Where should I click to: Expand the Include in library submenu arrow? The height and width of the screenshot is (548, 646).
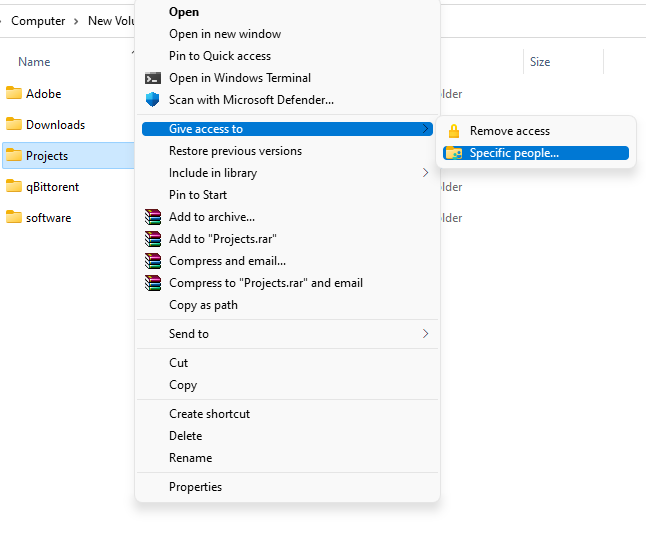click(x=426, y=173)
